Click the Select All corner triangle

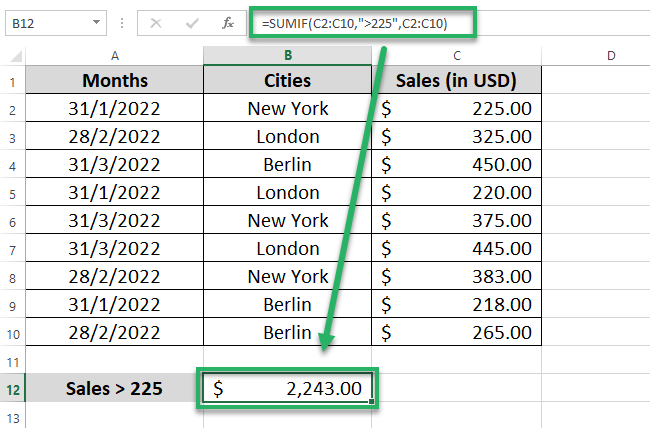tap(16, 56)
